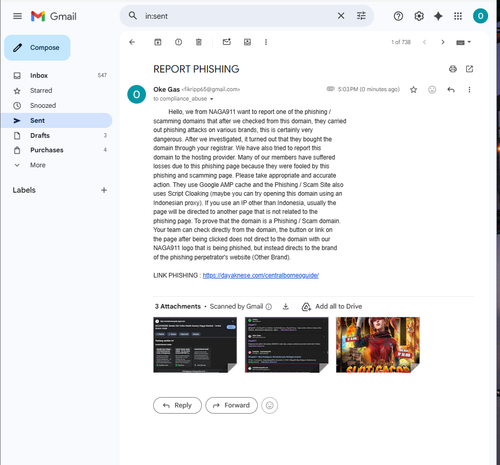Open message More menu three dots

[469, 90]
